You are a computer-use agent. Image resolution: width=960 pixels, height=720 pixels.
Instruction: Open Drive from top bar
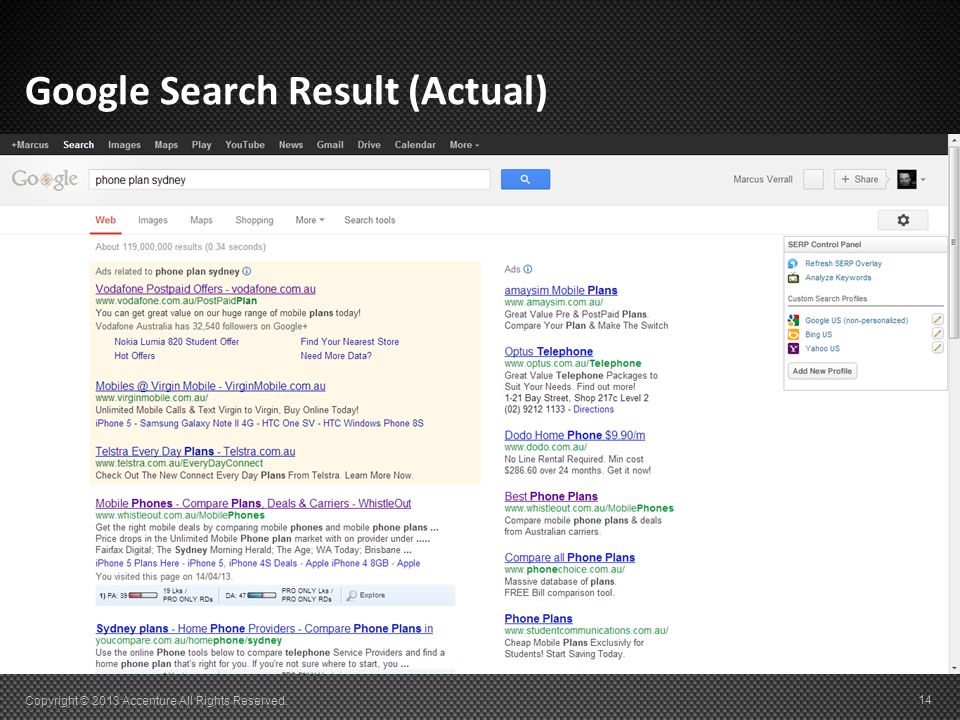coord(369,145)
